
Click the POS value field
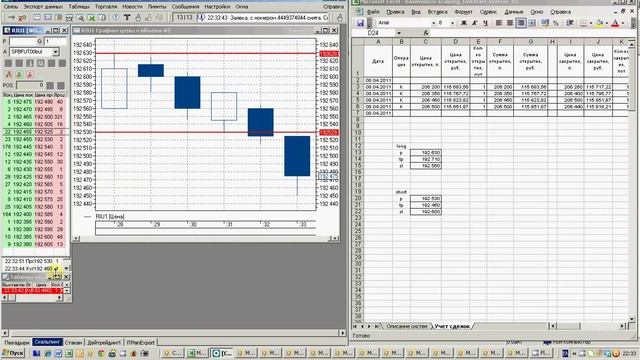pyautogui.click(x=30, y=85)
